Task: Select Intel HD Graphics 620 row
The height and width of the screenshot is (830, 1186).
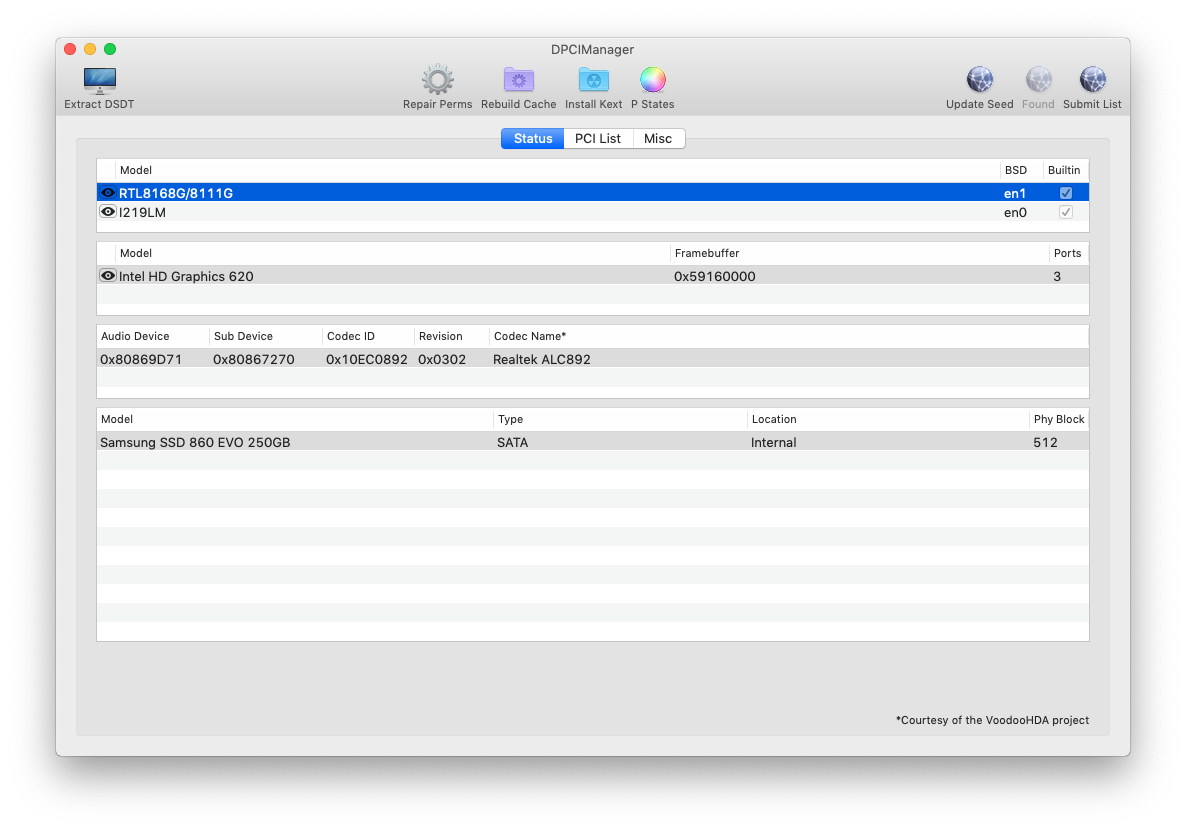Action: pos(593,275)
